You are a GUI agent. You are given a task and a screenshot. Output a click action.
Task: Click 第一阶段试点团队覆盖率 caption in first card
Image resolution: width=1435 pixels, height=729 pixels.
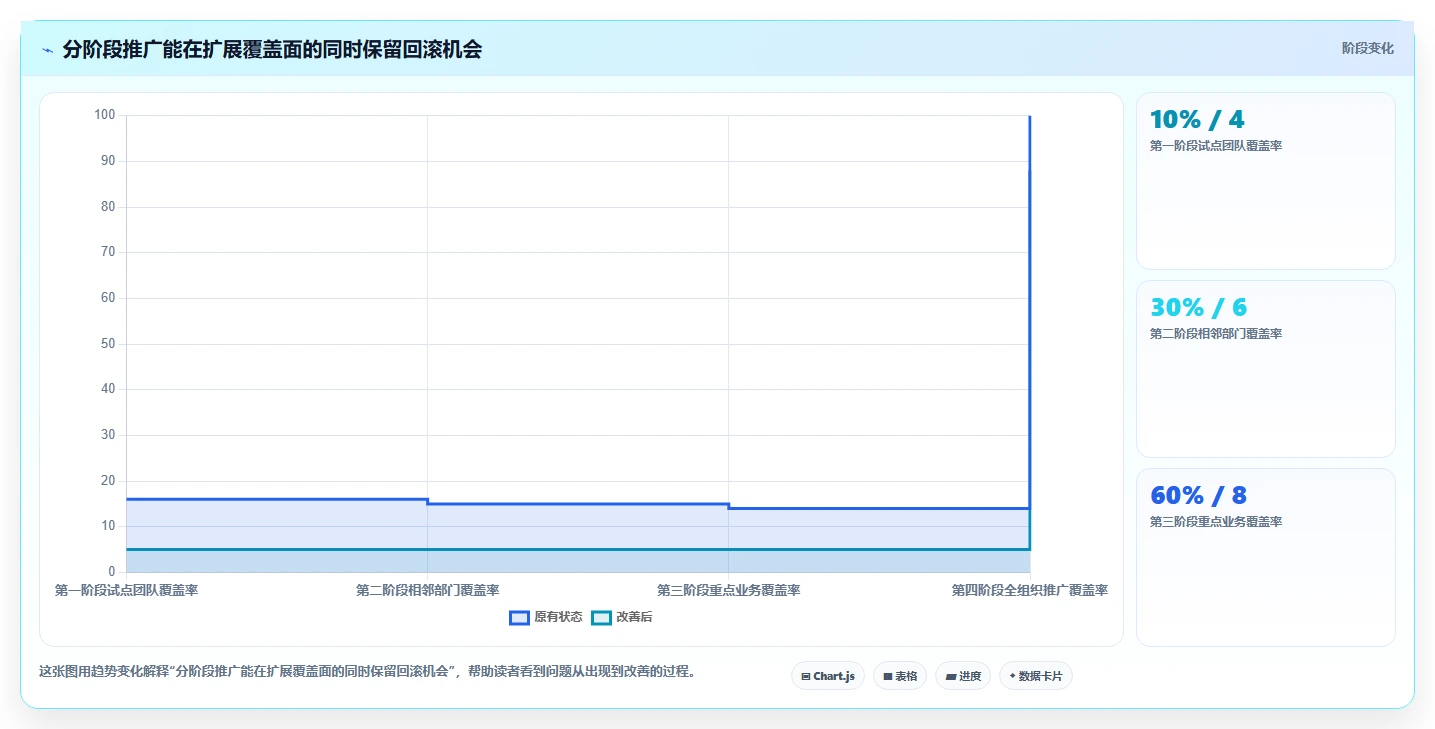pos(1216,146)
